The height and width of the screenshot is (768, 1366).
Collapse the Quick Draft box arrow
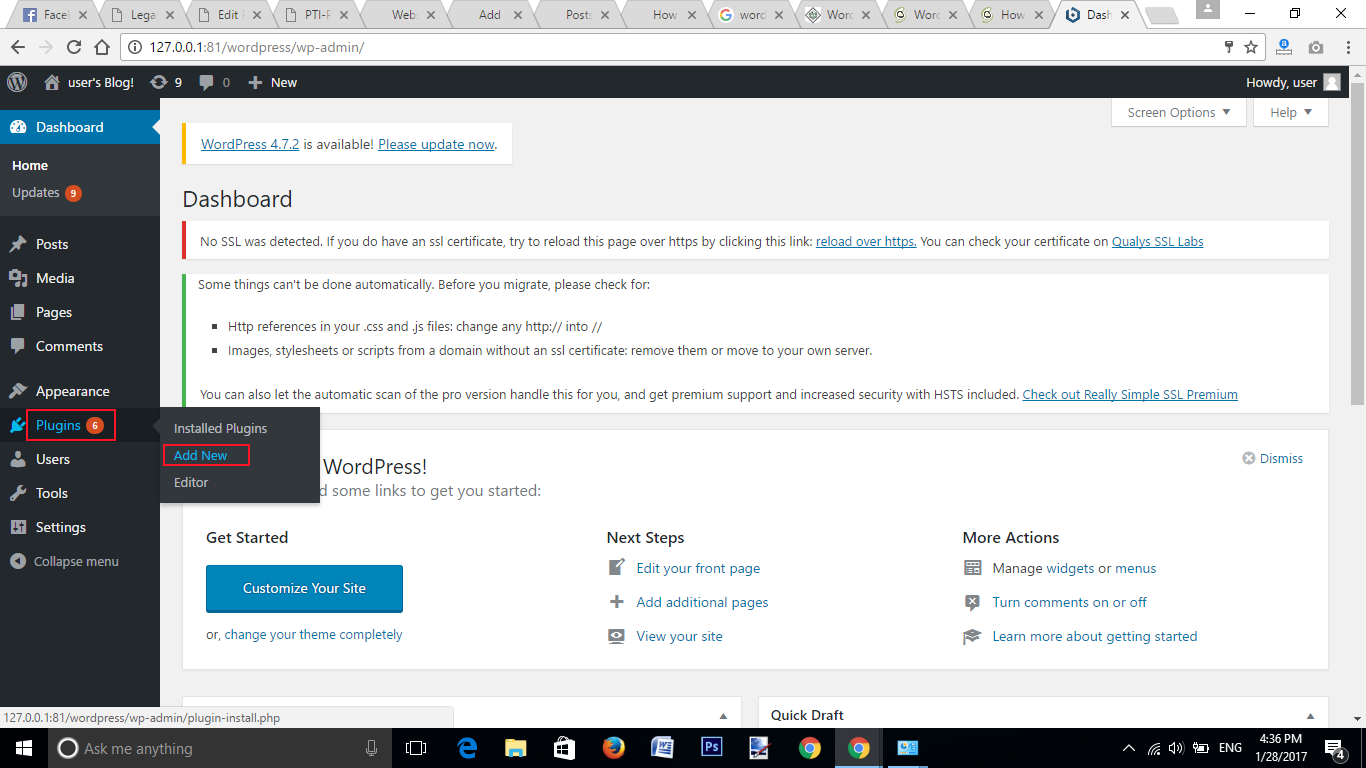coord(1310,715)
